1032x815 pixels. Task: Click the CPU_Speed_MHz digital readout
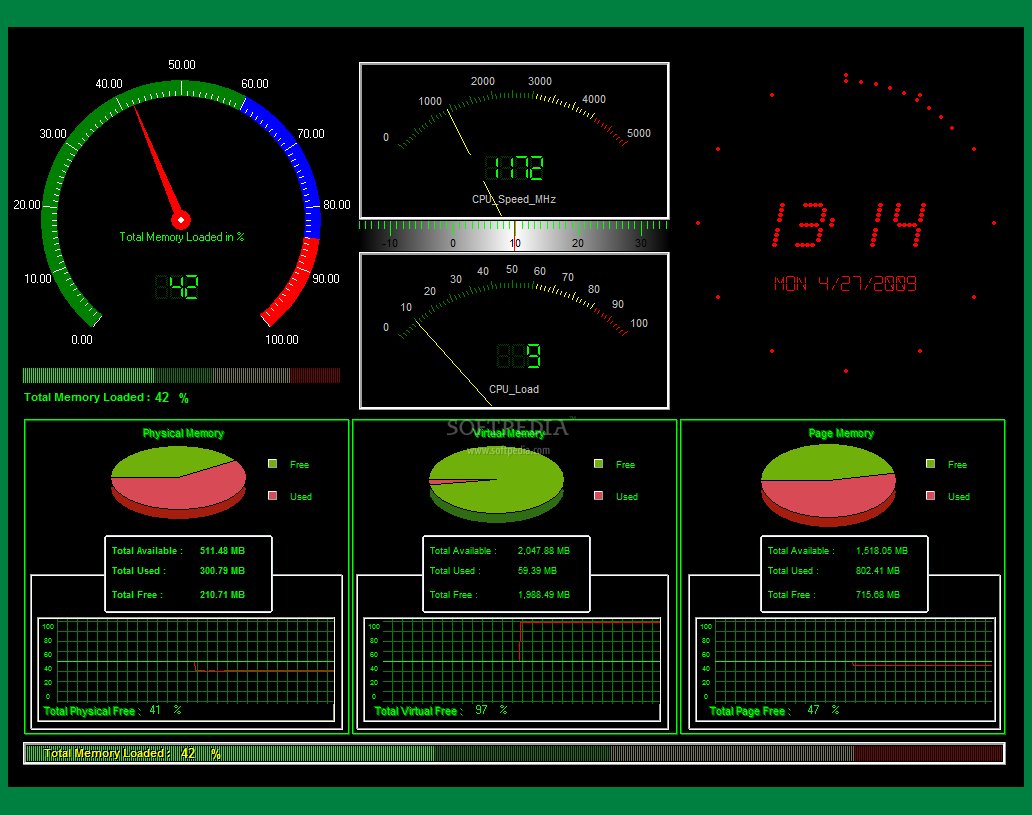click(x=514, y=169)
